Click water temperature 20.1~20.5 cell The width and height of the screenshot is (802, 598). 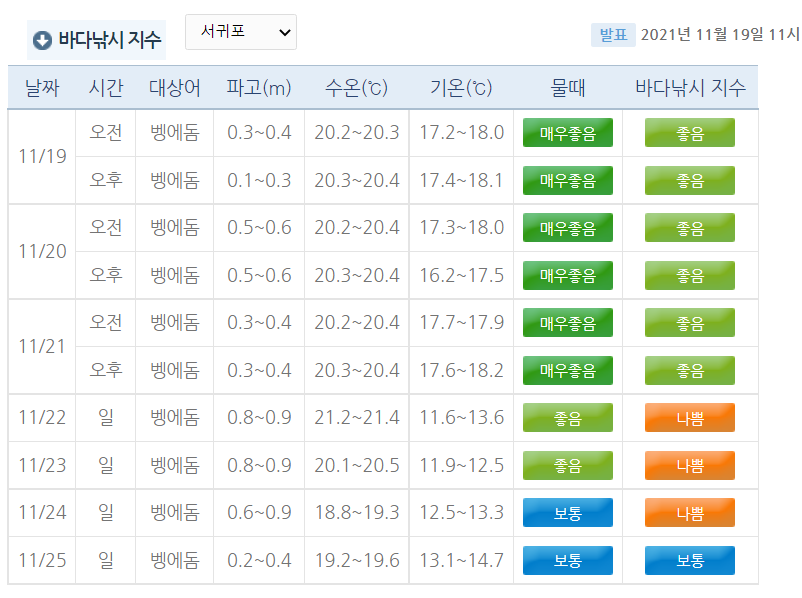click(357, 466)
